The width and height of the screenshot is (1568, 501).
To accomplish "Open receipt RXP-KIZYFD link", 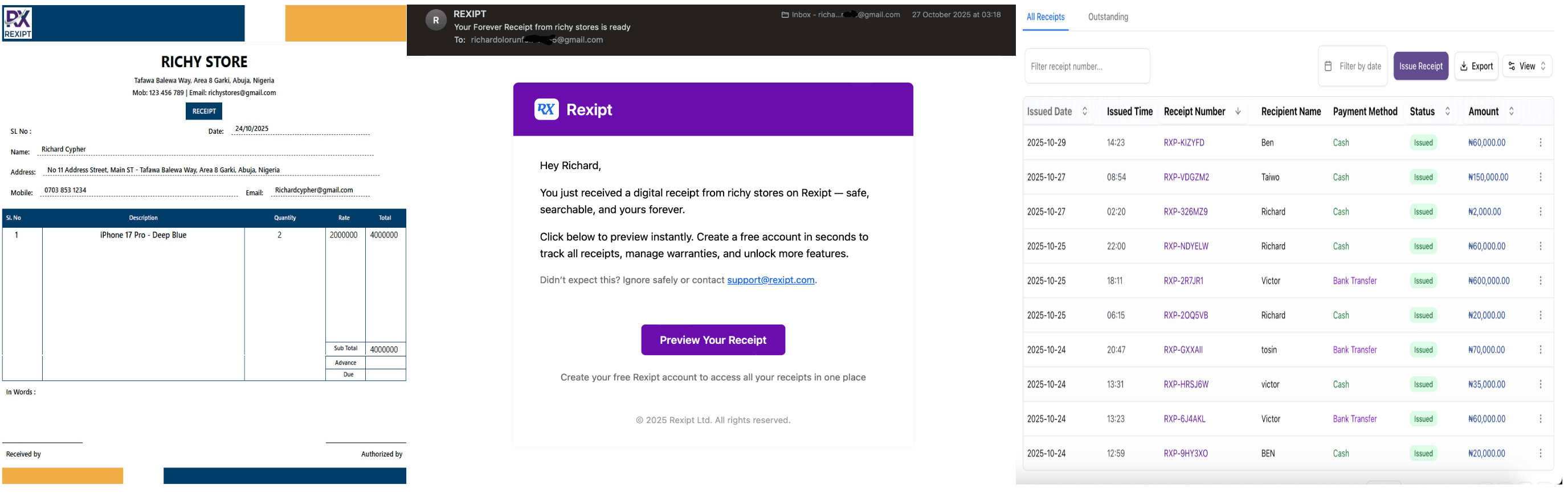I will (1183, 143).
